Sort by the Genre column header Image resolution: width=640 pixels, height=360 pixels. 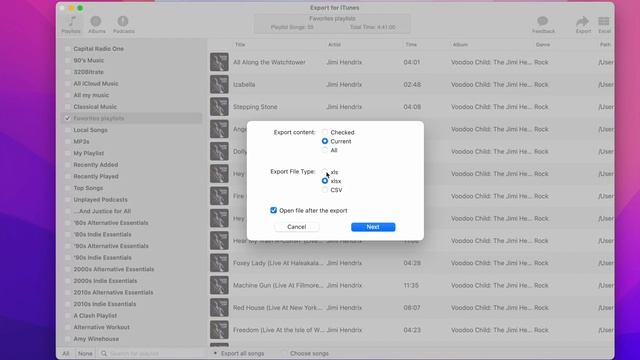tap(543, 44)
